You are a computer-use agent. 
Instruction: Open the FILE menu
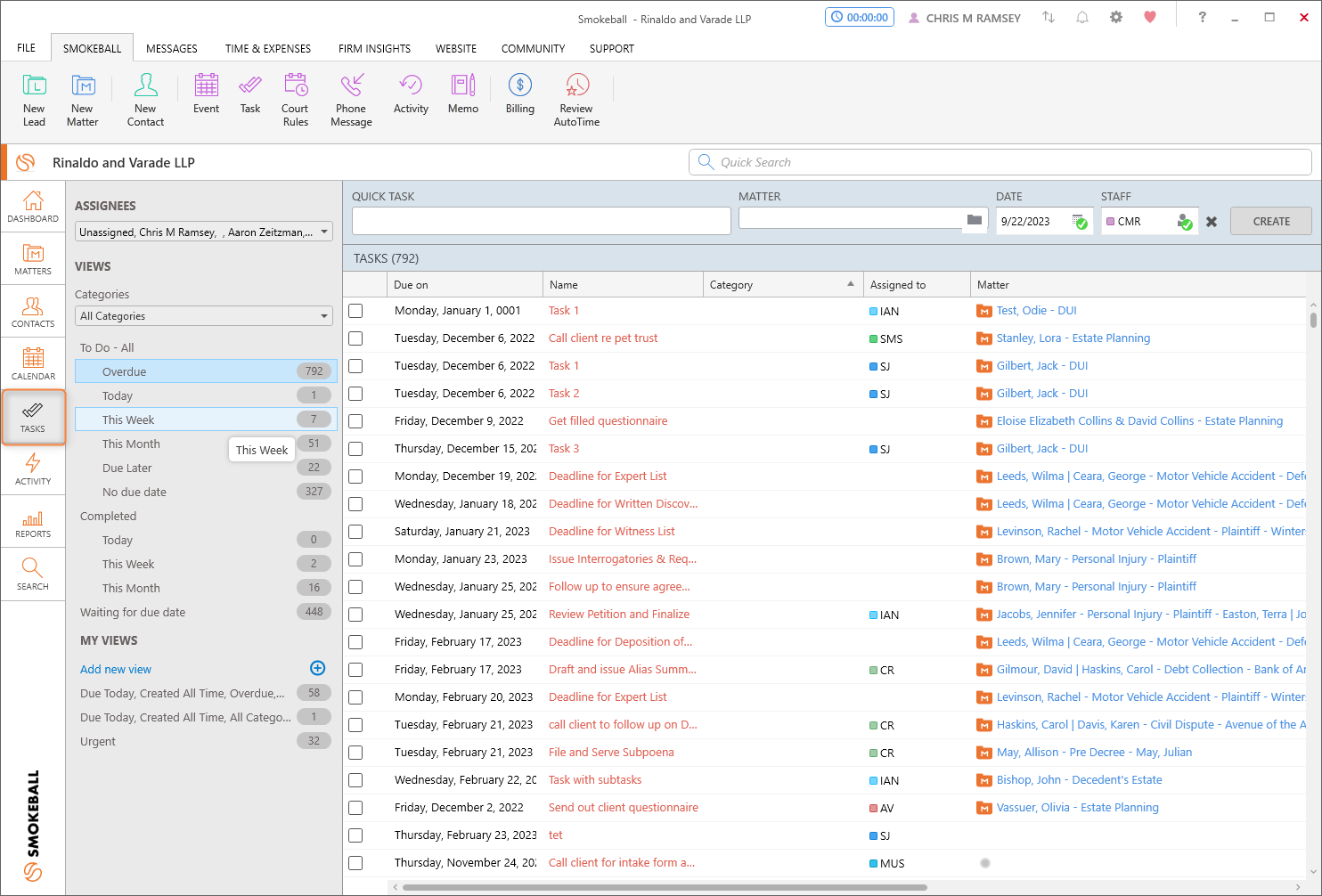point(27,48)
